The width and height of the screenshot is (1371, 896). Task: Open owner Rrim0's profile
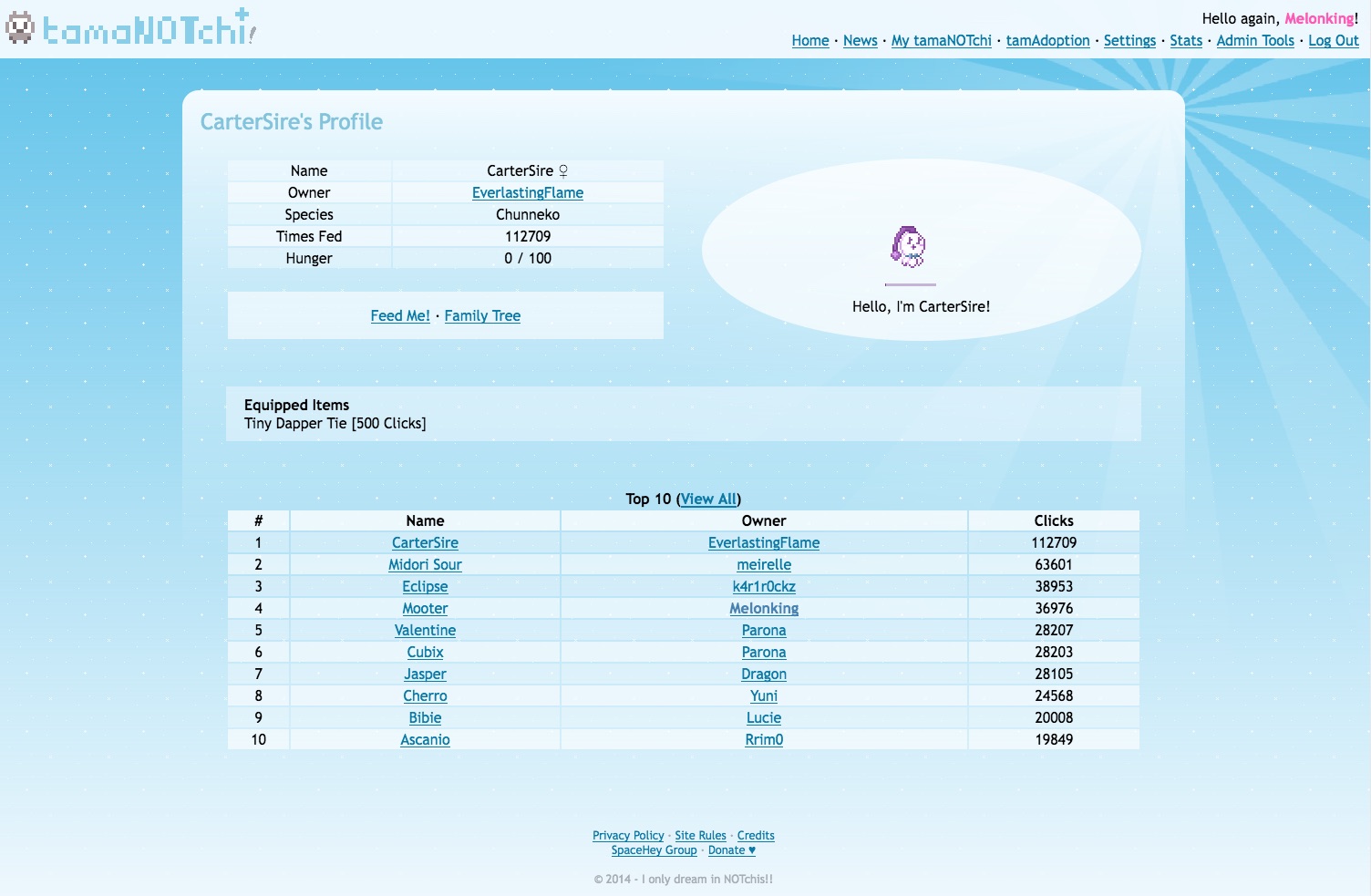pos(764,740)
